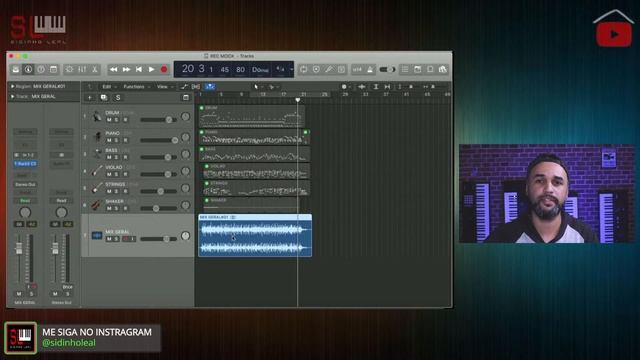Open the pointer Left-click Tool menu
The width and height of the screenshot is (640, 360).
[257, 87]
